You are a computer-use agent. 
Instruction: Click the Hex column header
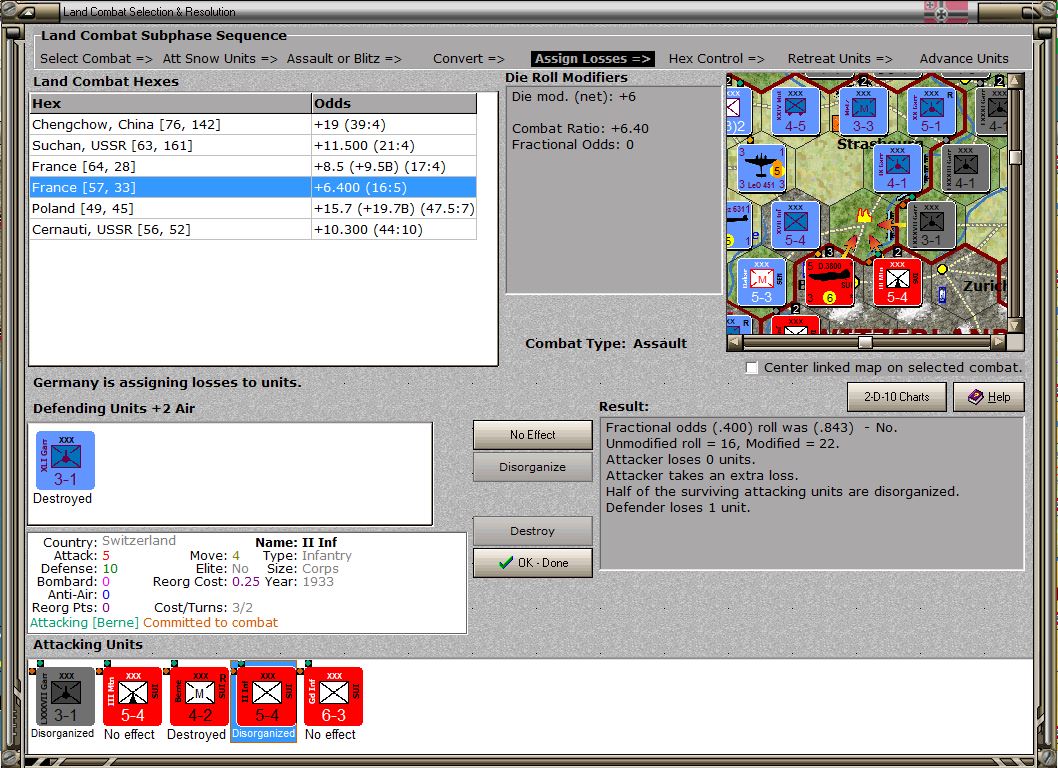(x=170, y=103)
